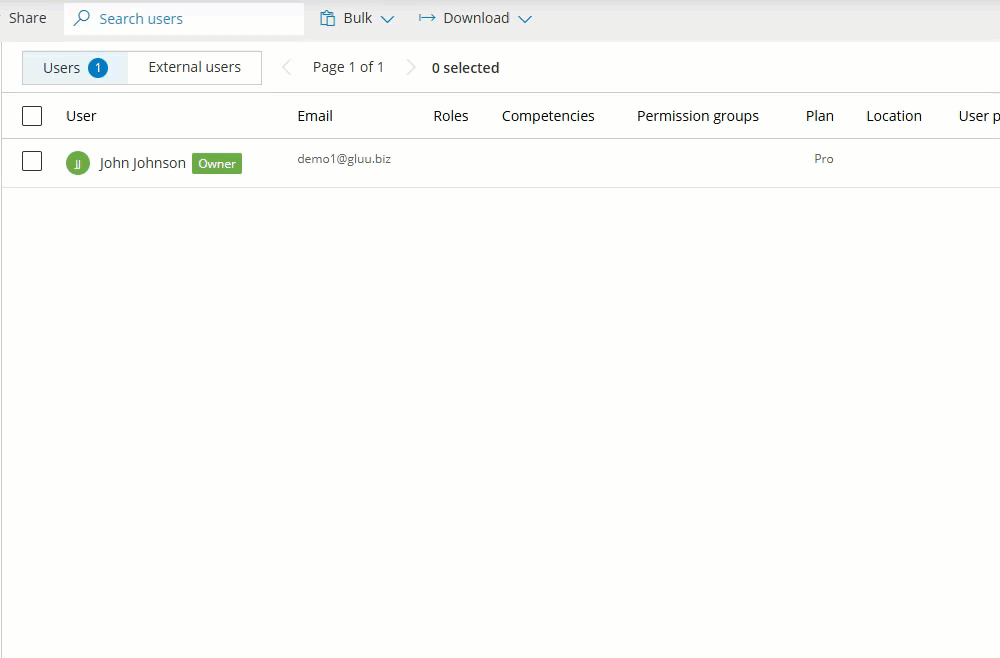Click the Permission groups column header
The image size is (1000, 658).
coord(697,116)
